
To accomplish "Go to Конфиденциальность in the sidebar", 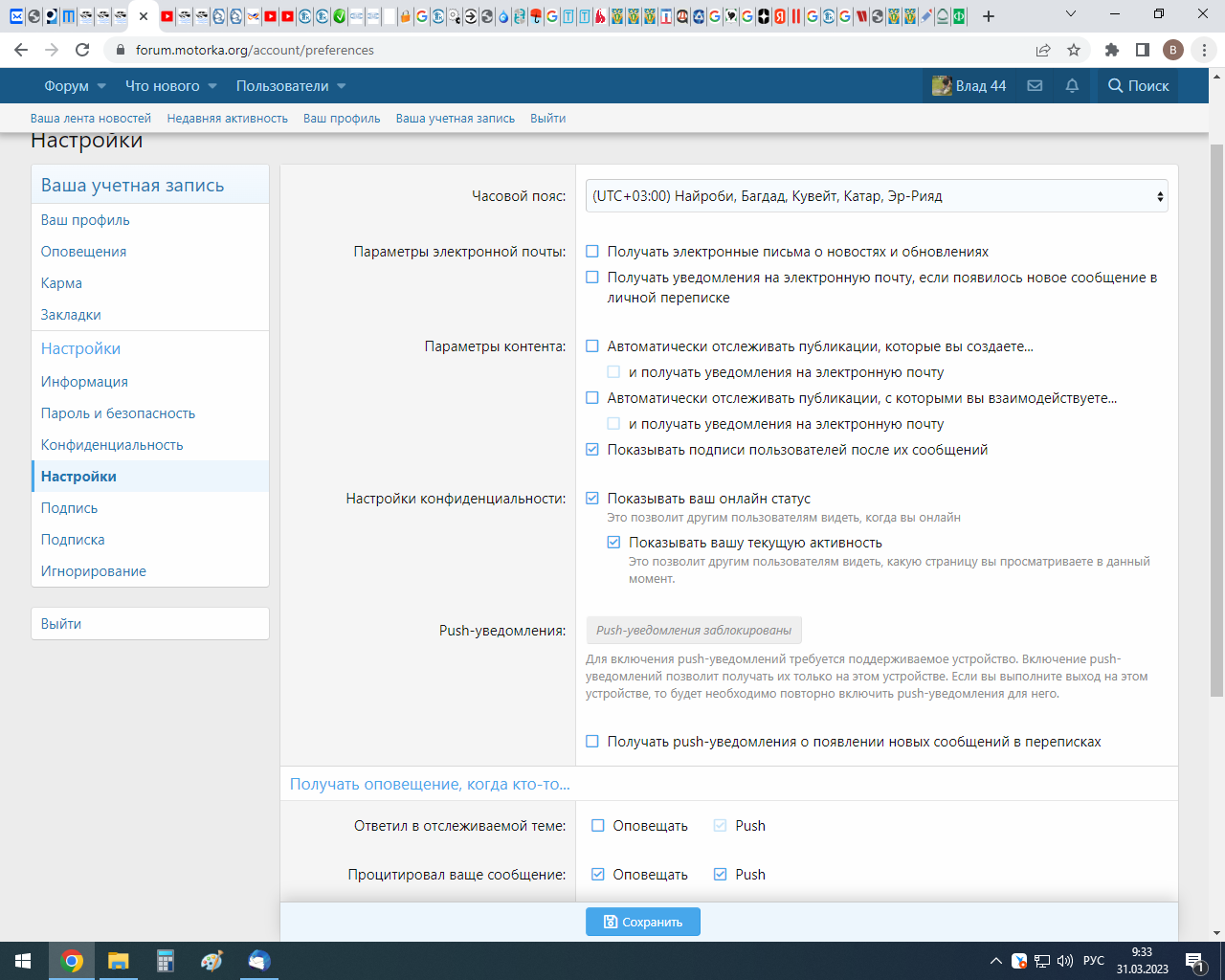I will pos(112,445).
